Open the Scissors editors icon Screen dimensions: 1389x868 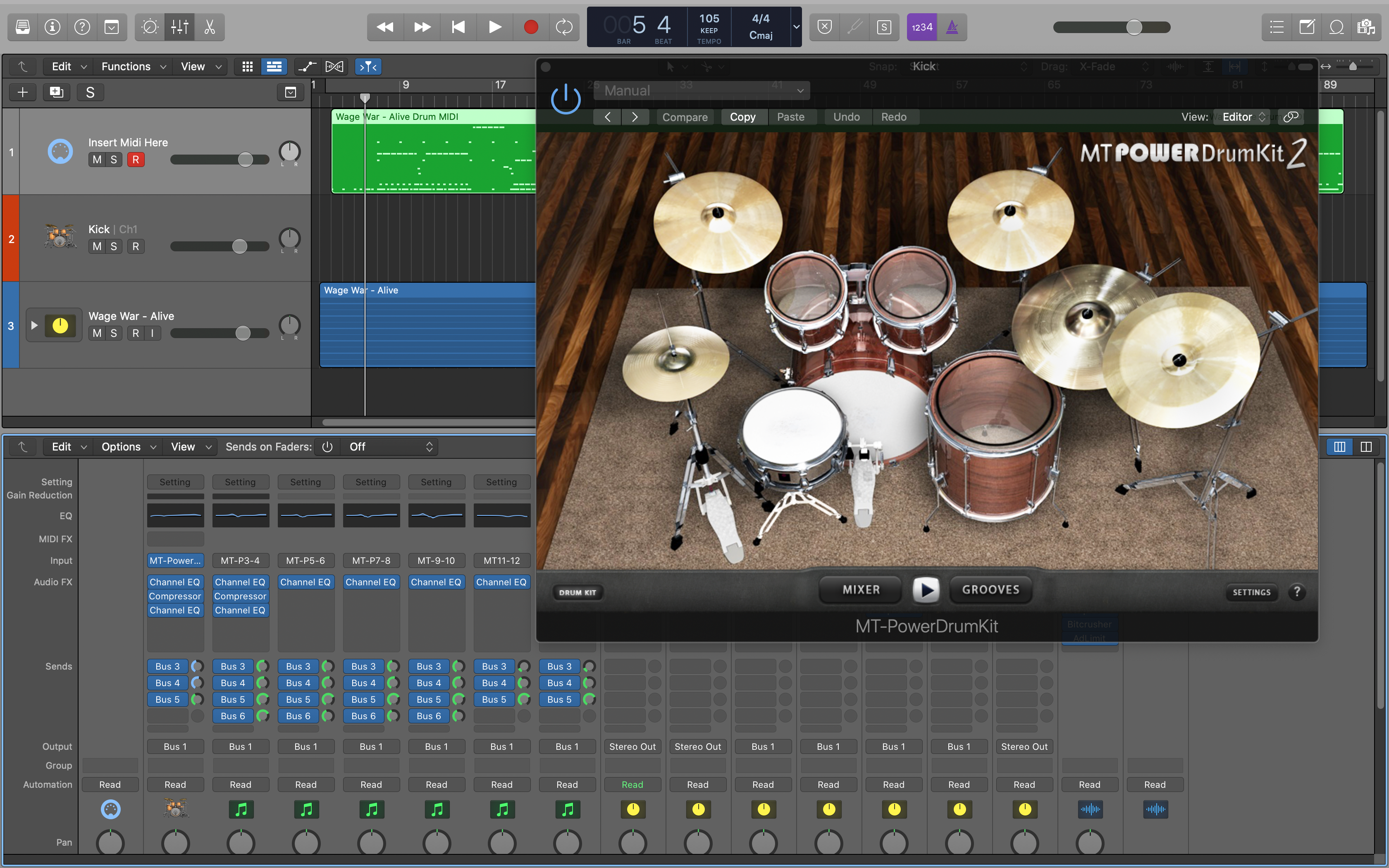tap(210, 27)
